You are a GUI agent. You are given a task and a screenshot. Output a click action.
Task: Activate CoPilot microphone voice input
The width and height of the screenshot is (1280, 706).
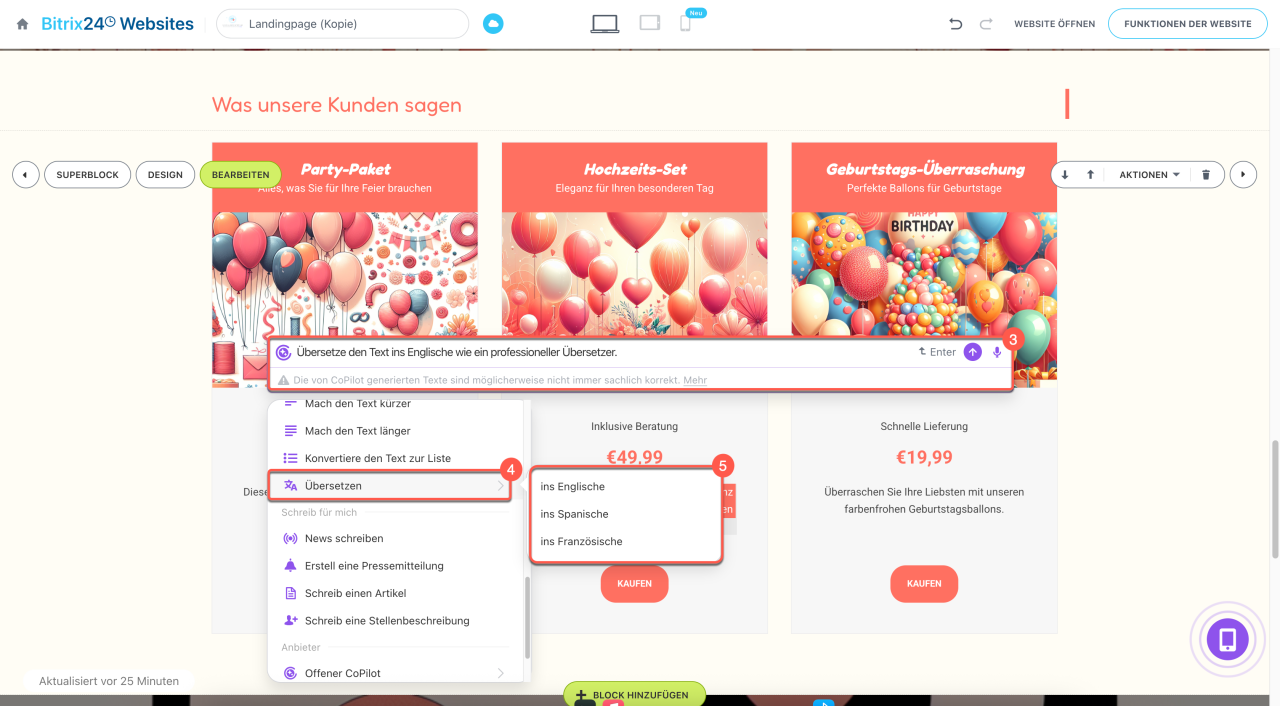coord(997,352)
